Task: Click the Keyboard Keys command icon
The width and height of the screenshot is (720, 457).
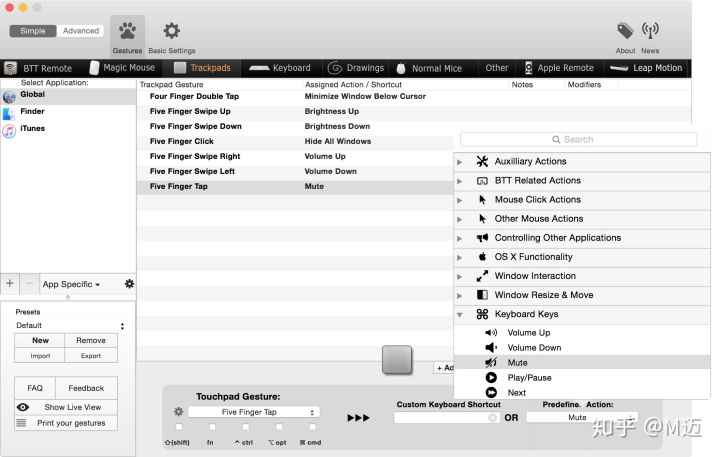Action: click(x=482, y=314)
